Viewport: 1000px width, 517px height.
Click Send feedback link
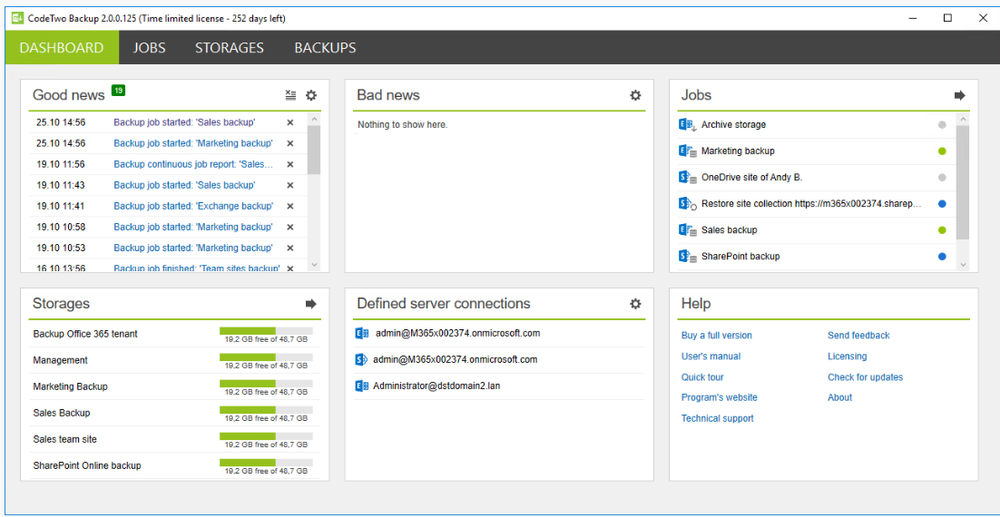point(858,335)
